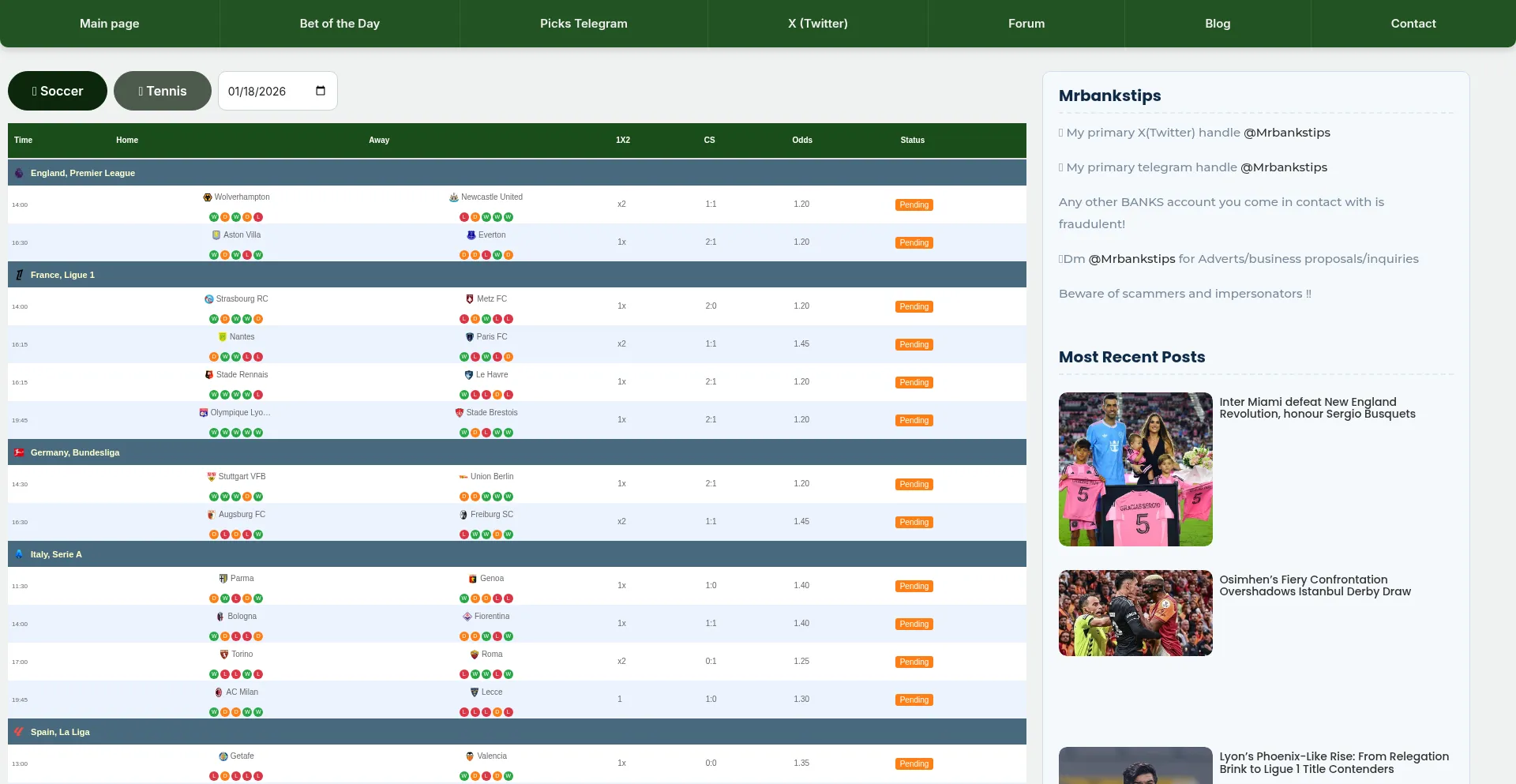Click the Fiorentina team crest icon
This screenshot has height=784, width=1516.
tap(467, 617)
